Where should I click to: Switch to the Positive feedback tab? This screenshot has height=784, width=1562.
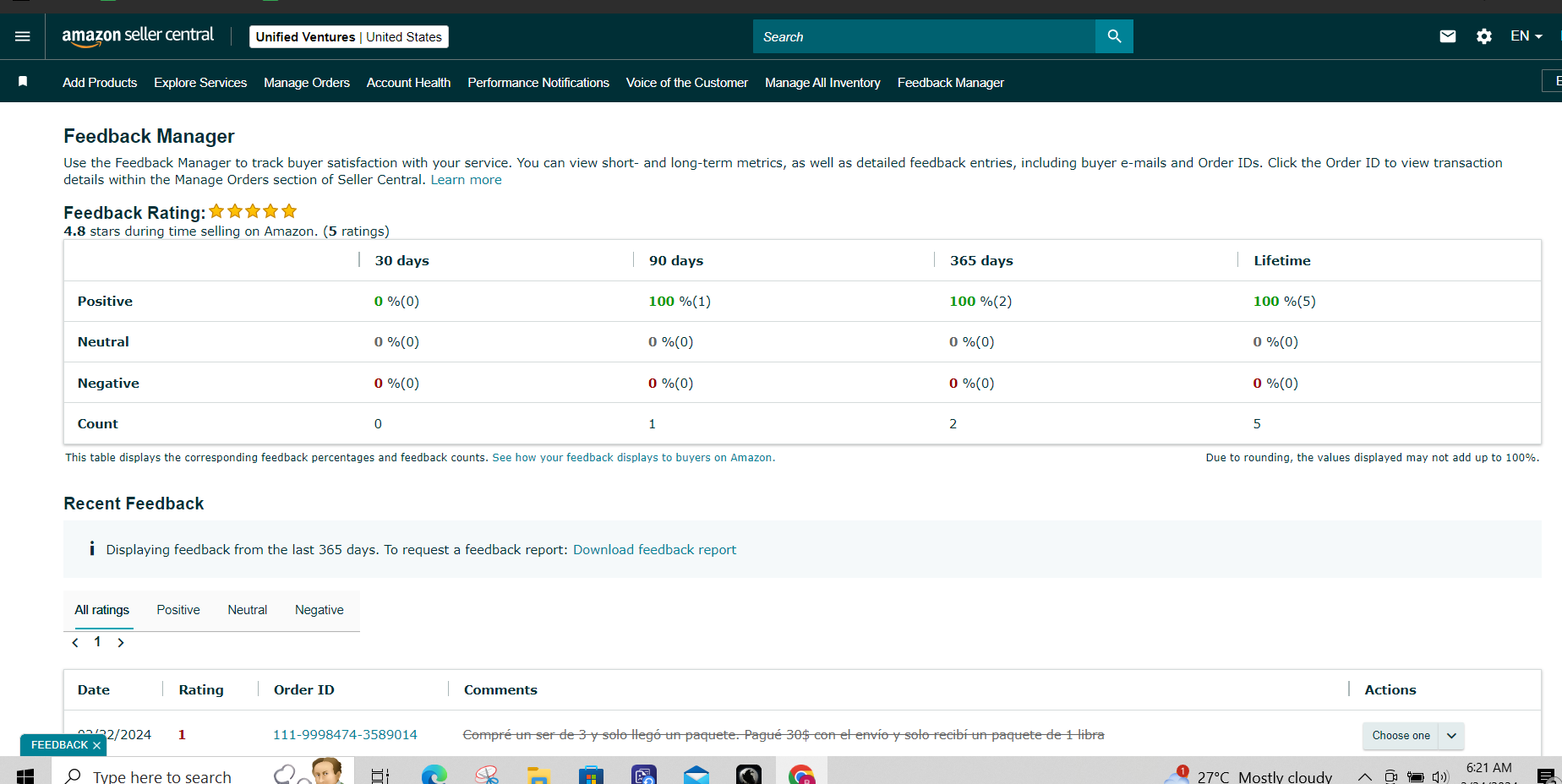tap(178, 610)
